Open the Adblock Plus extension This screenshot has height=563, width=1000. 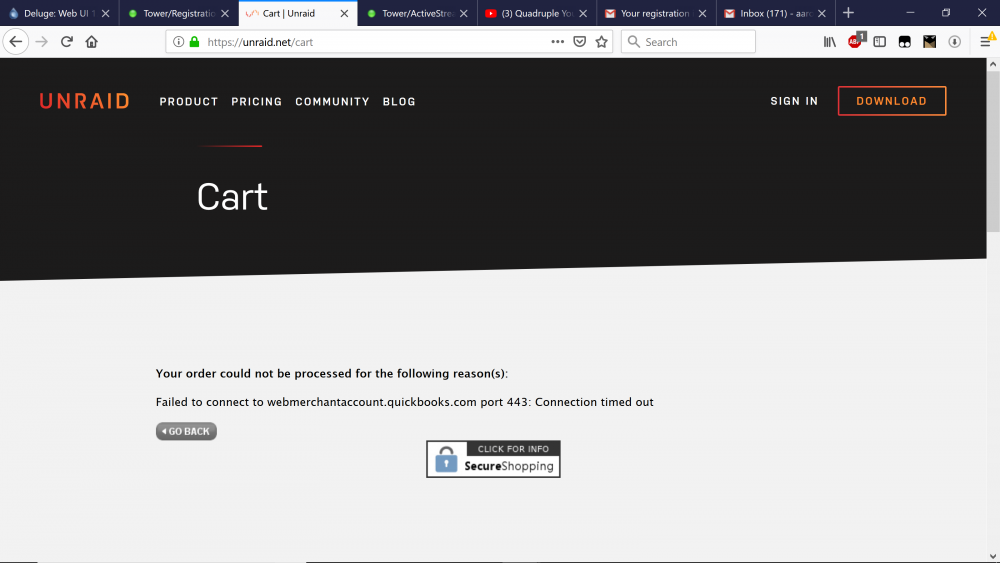click(x=855, y=41)
